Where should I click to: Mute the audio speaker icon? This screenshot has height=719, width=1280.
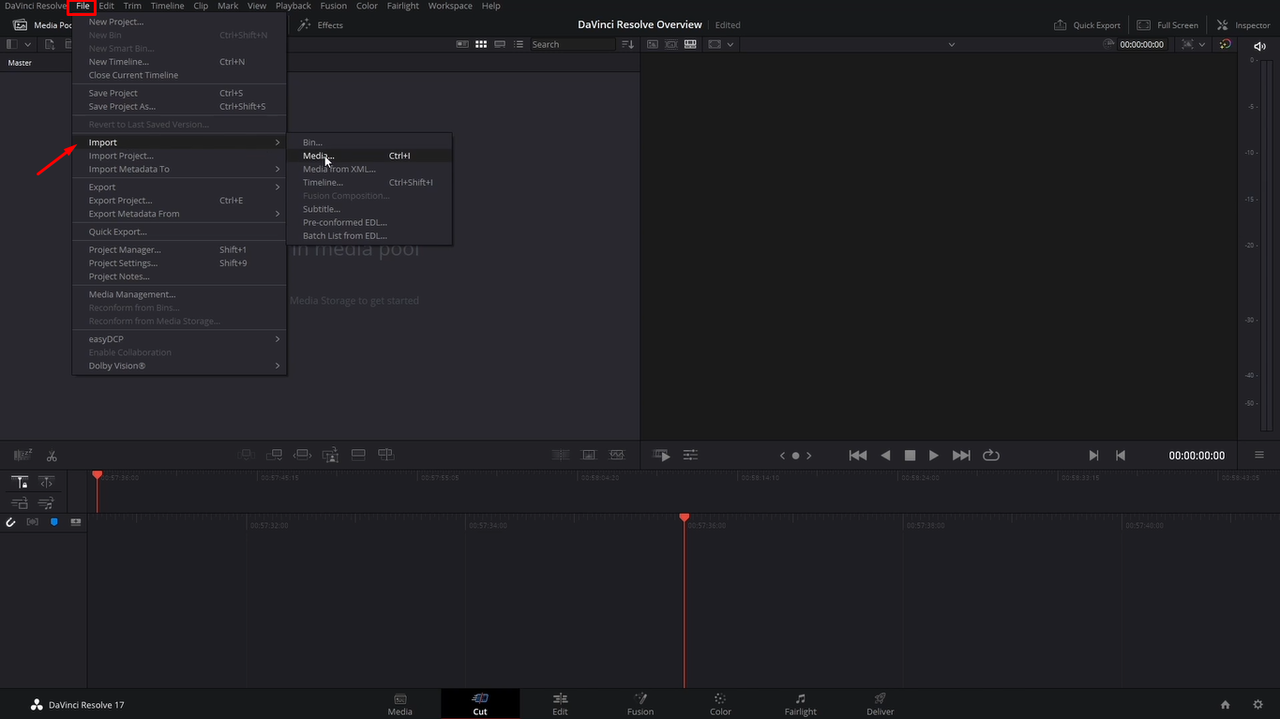(1259, 46)
